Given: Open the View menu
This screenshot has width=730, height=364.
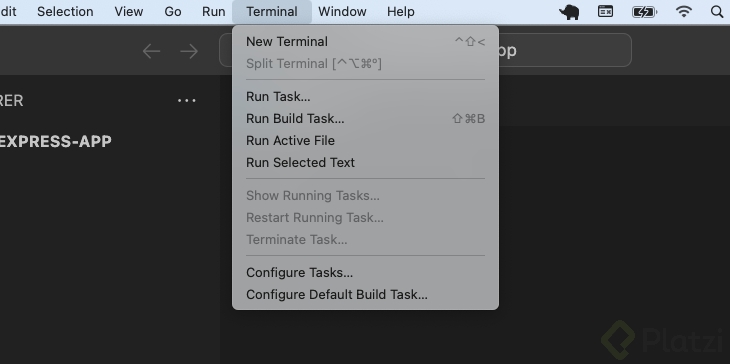Looking at the screenshot, I should tap(128, 12).
